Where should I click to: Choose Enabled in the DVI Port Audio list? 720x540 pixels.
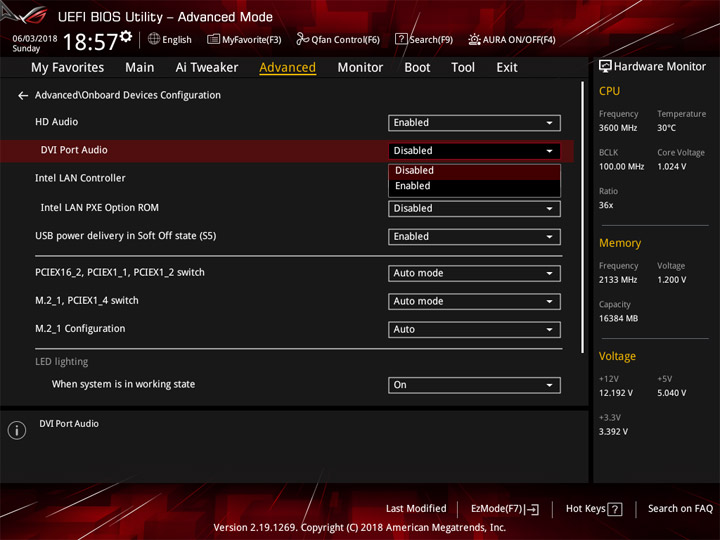474,186
